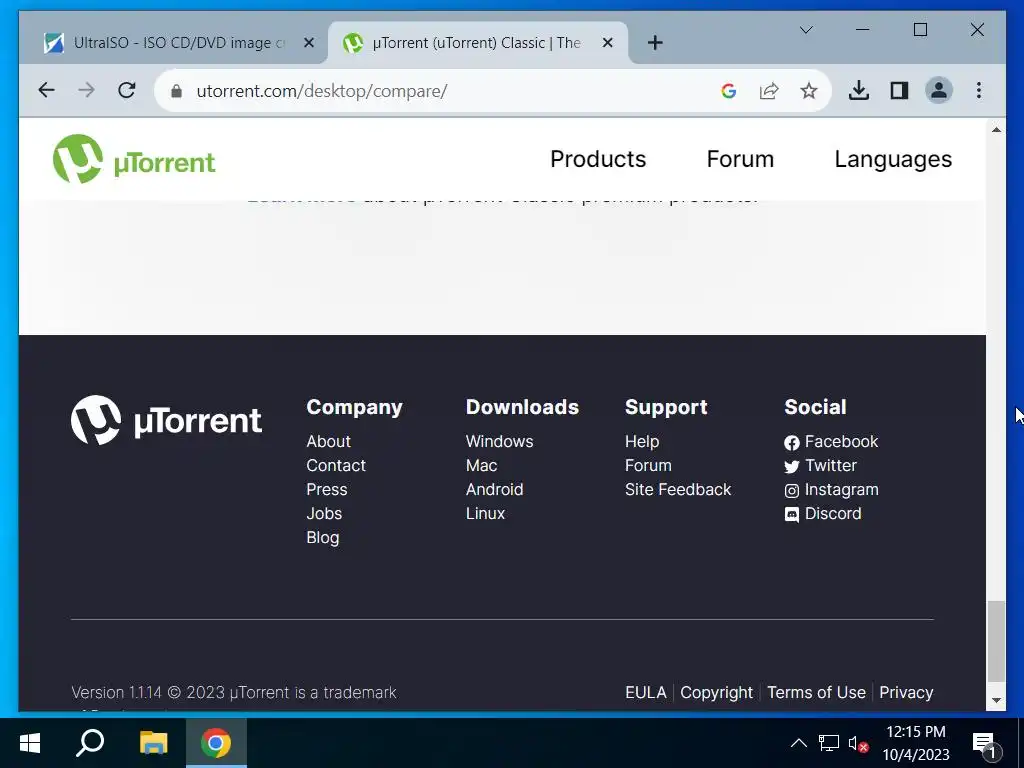
Task: Show hidden system tray icons
Action: [x=799, y=743]
